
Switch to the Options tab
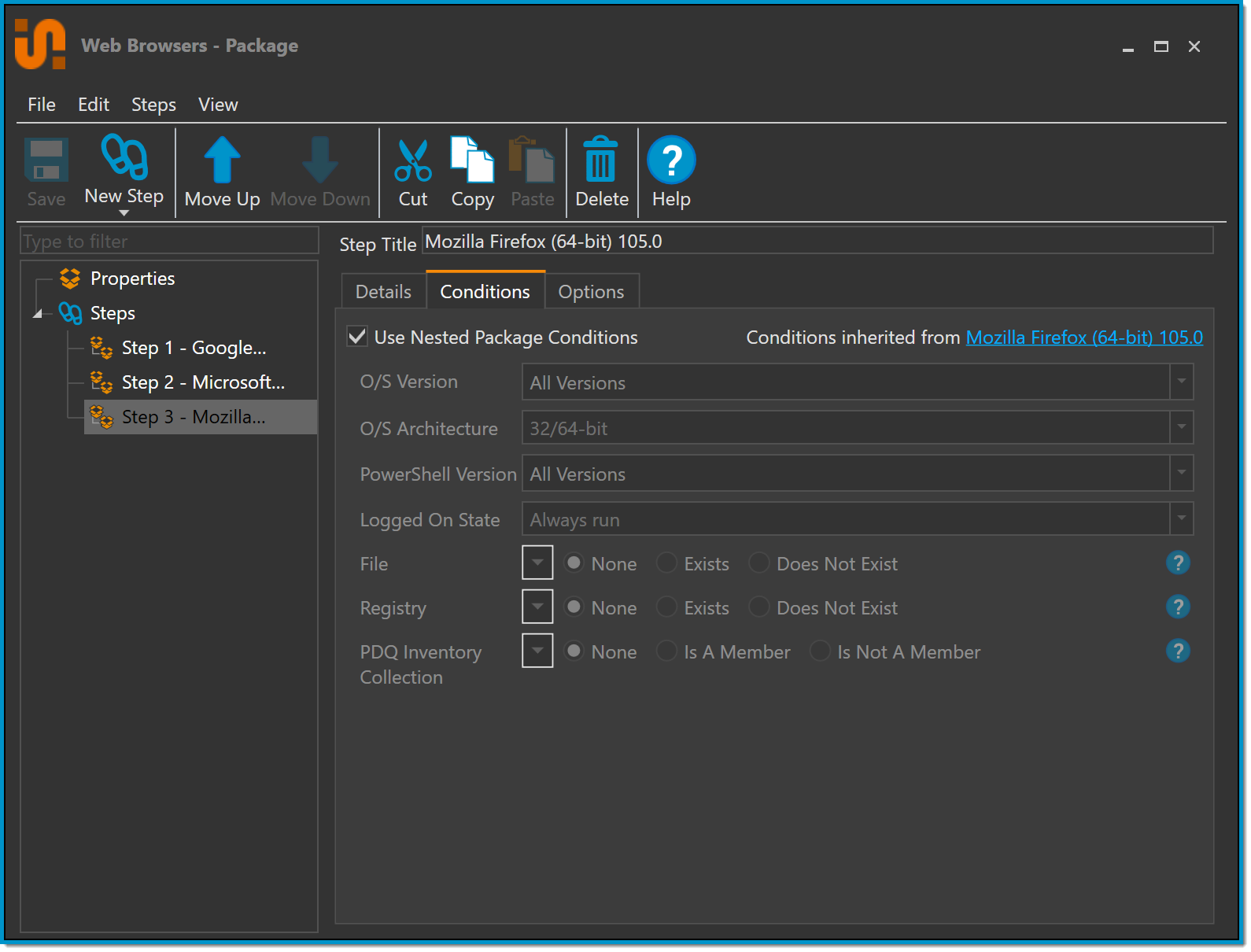(x=592, y=291)
